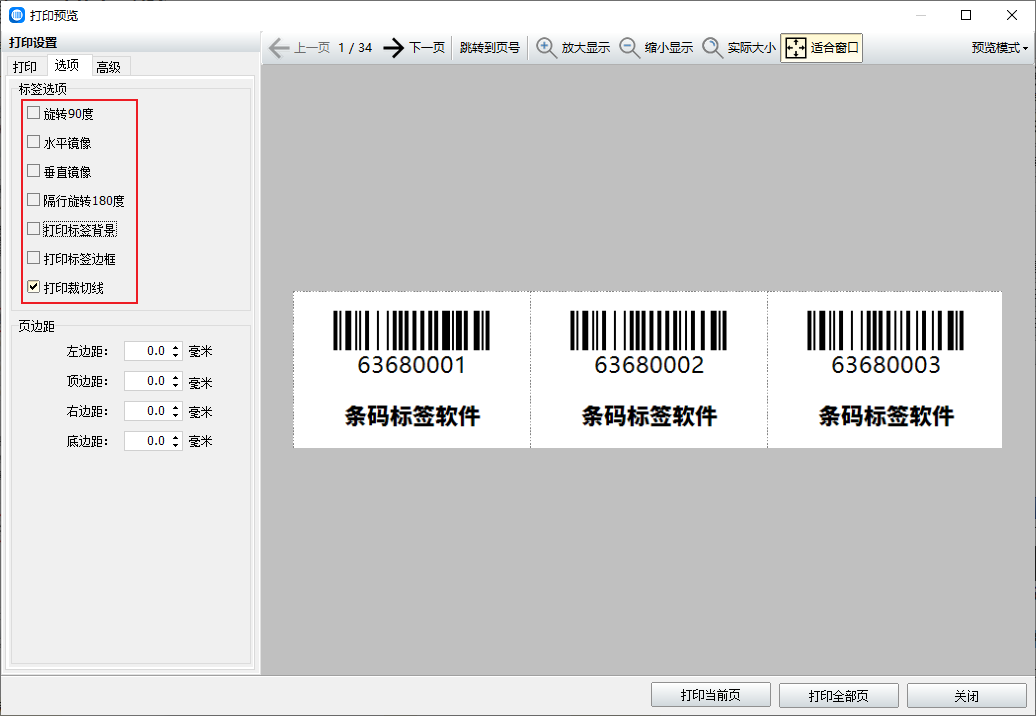Screen dimensions: 1036x716
Task: Click the 打印当前页 button
Action: (711, 696)
